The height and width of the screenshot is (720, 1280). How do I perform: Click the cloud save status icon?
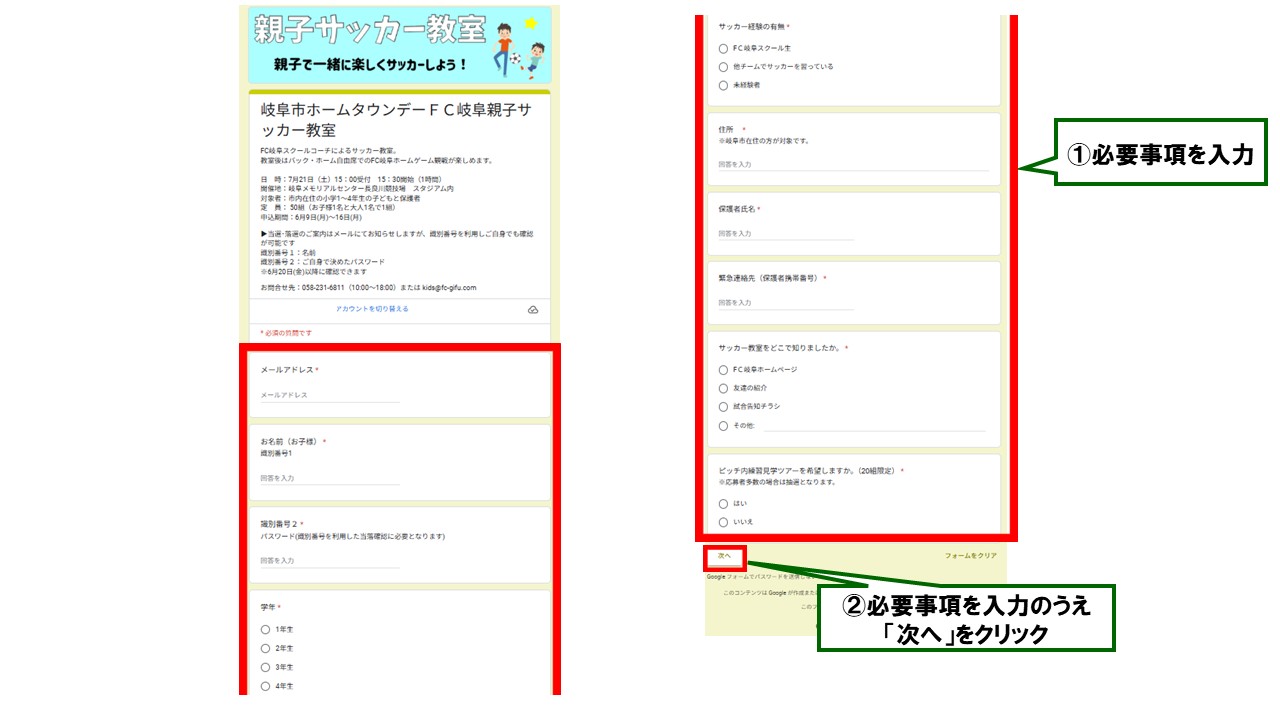(533, 310)
